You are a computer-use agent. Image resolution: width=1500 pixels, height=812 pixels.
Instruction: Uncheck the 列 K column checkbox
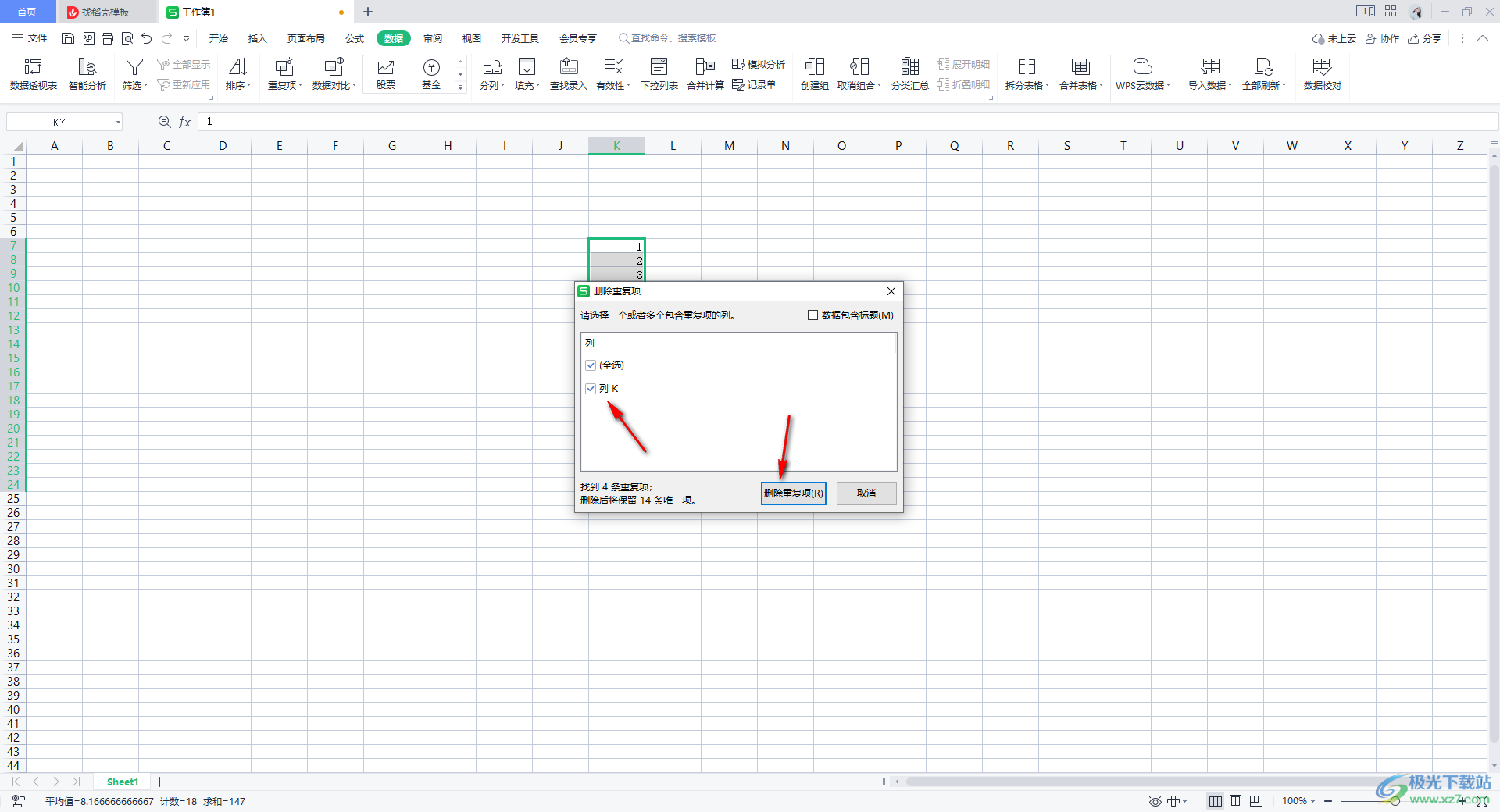tap(591, 389)
